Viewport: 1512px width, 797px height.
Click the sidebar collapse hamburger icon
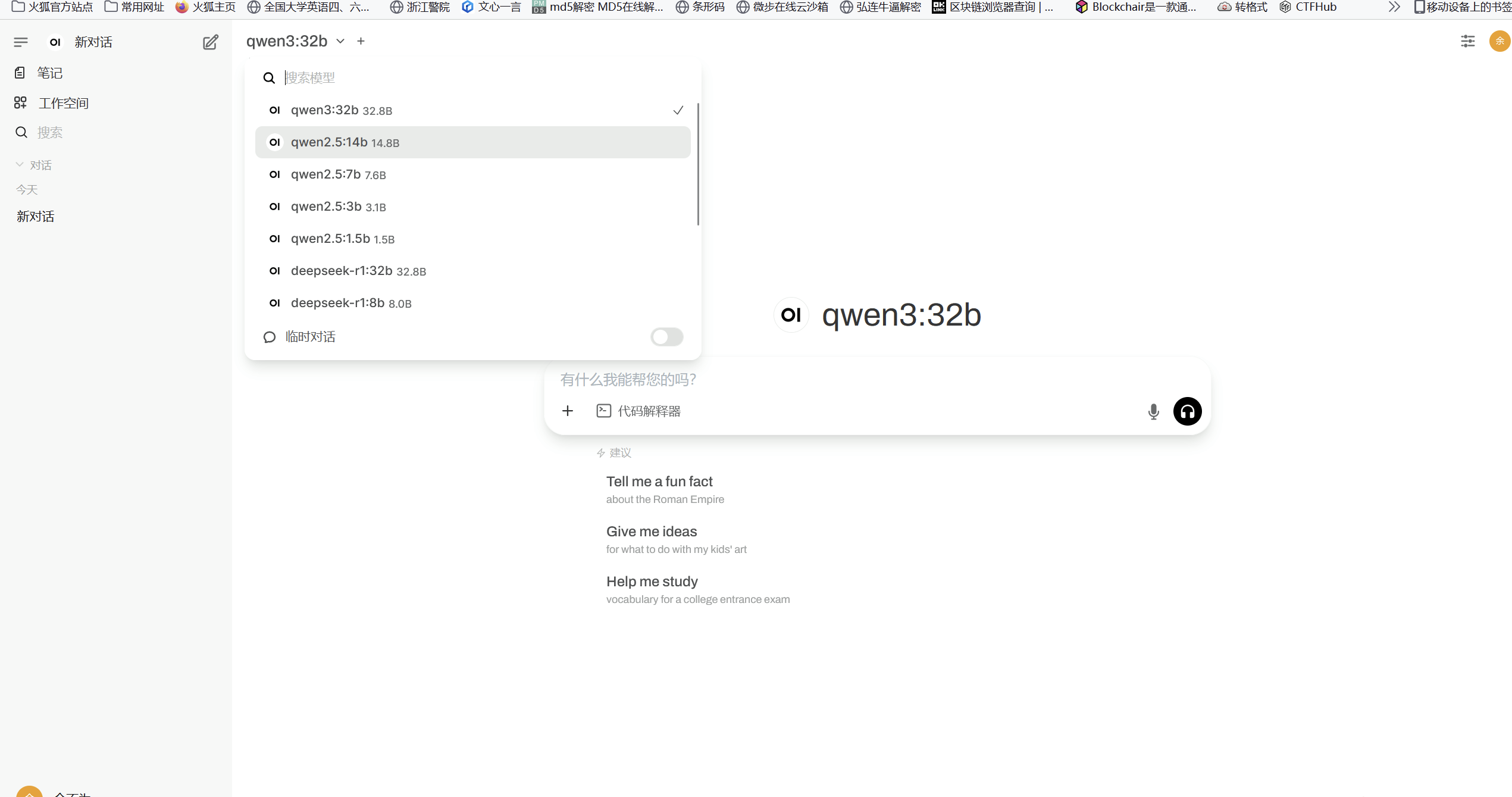pyautogui.click(x=21, y=42)
